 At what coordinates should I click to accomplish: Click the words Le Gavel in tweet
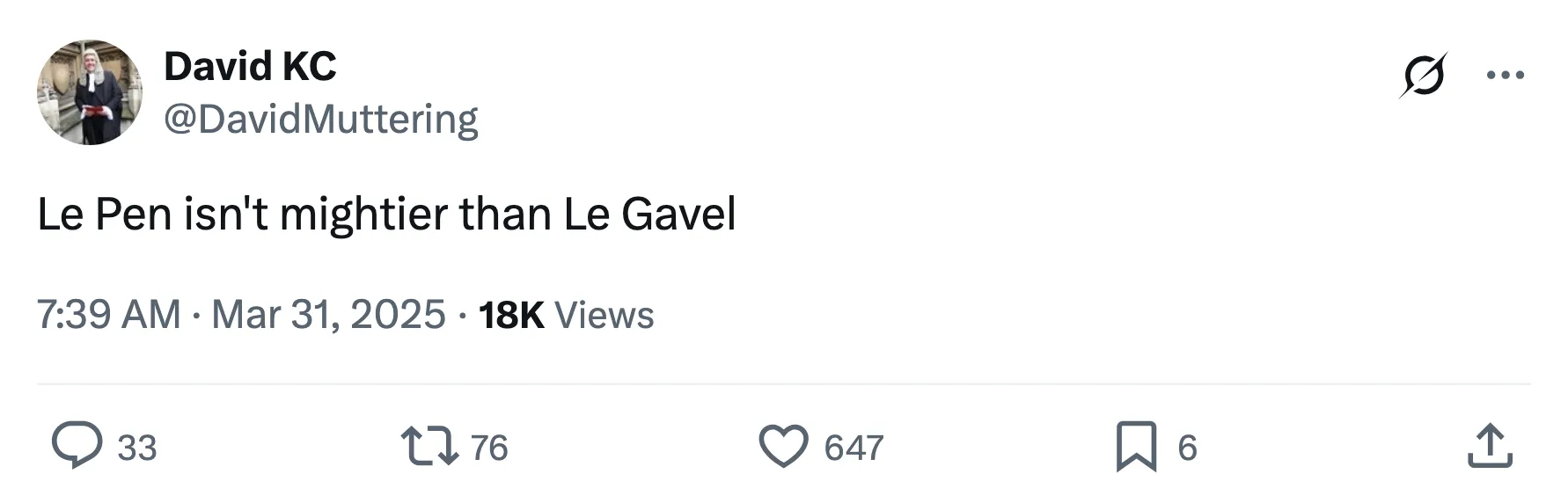tap(649, 215)
